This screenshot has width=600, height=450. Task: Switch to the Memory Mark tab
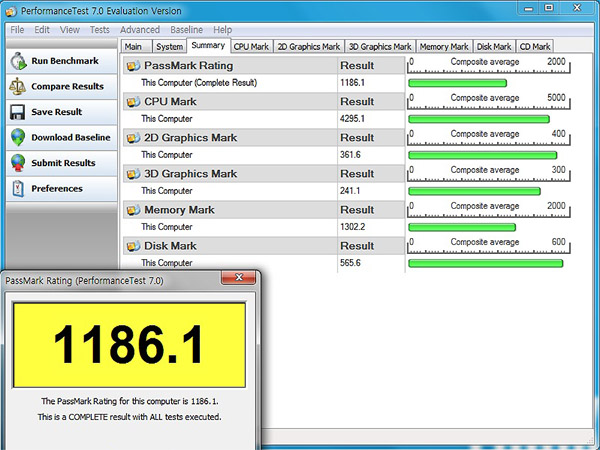coord(444,46)
